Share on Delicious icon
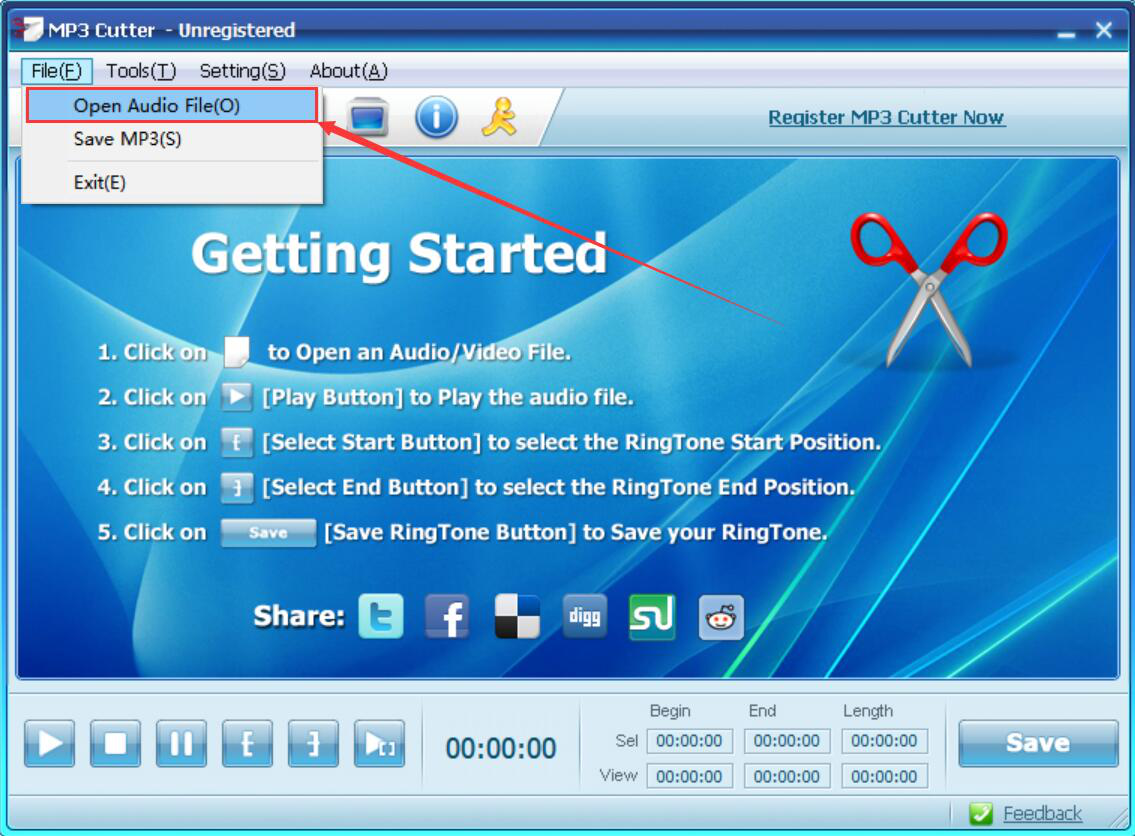The width and height of the screenshot is (1135, 836). (x=517, y=616)
